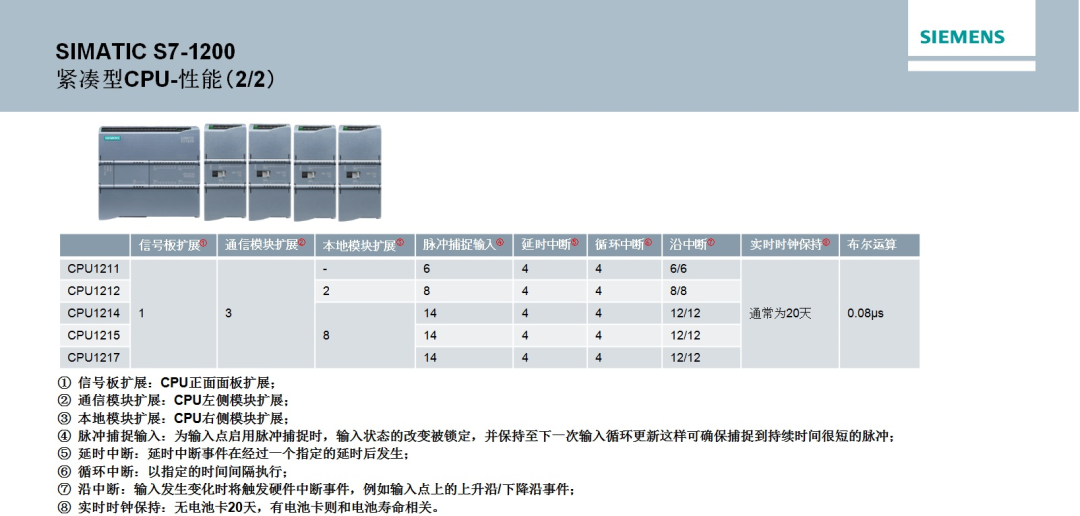Viewport: 1080px width, 516px height.
Task: Click the 通信模块扩展 column header
Action: click(266, 245)
